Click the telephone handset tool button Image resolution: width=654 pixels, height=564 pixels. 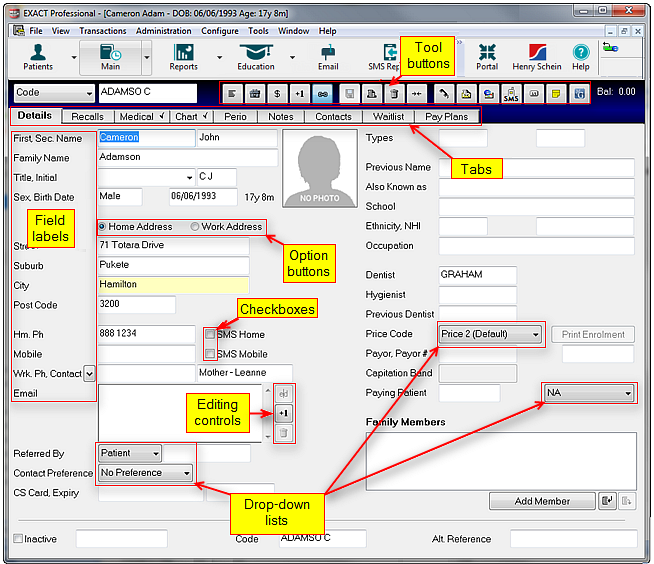[x=444, y=94]
